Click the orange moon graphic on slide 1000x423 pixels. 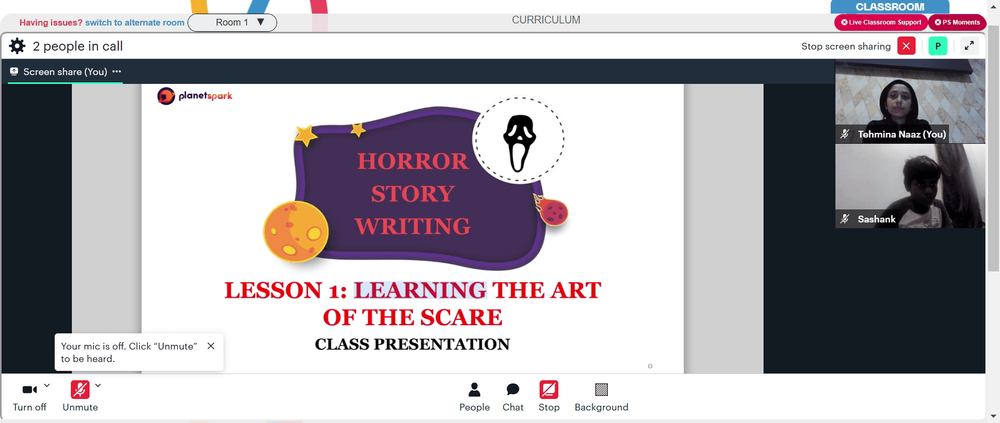pyautogui.click(x=296, y=231)
